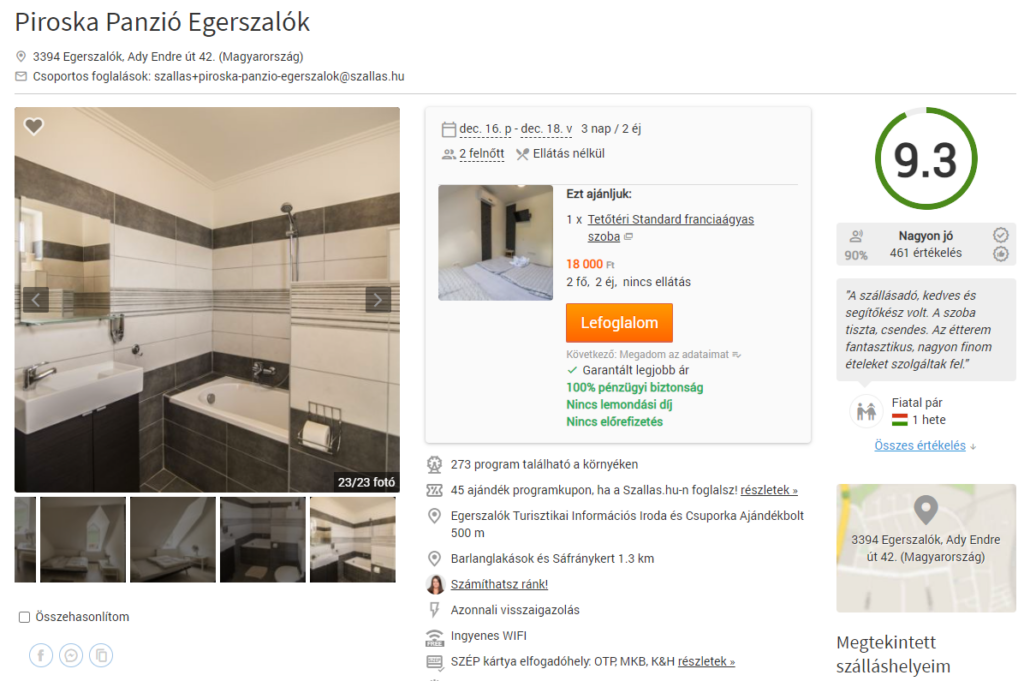
Task: Open recommended room preview photo
Action: [496, 243]
